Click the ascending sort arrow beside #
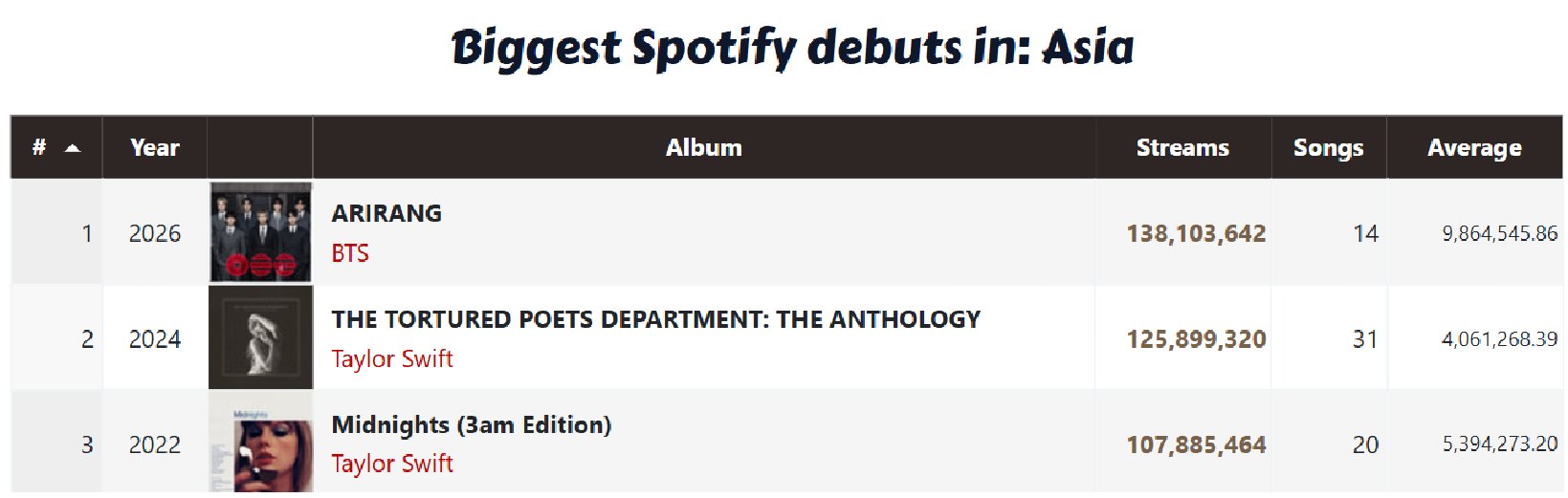This screenshot has height=498, width=1568. pyautogui.click(x=73, y=148)
